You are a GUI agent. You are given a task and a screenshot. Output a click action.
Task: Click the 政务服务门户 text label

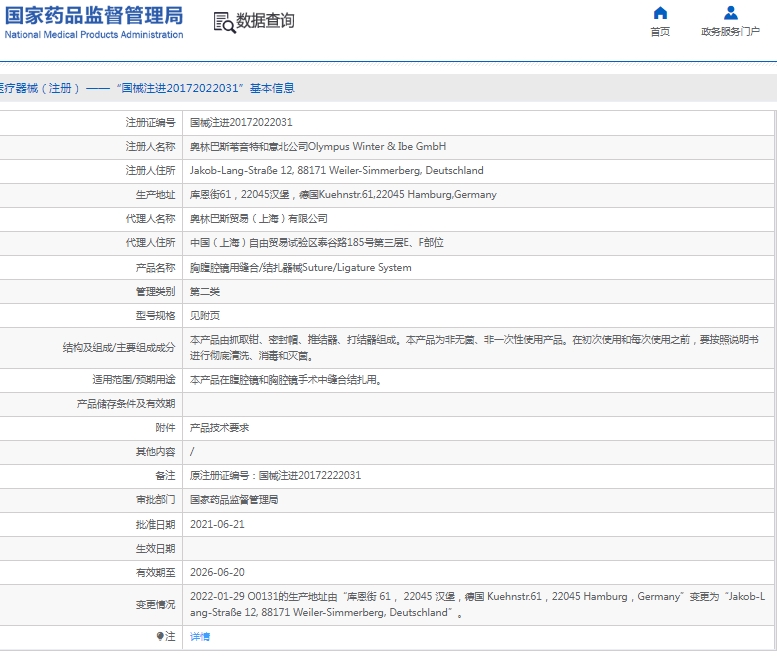click(730, 32)
